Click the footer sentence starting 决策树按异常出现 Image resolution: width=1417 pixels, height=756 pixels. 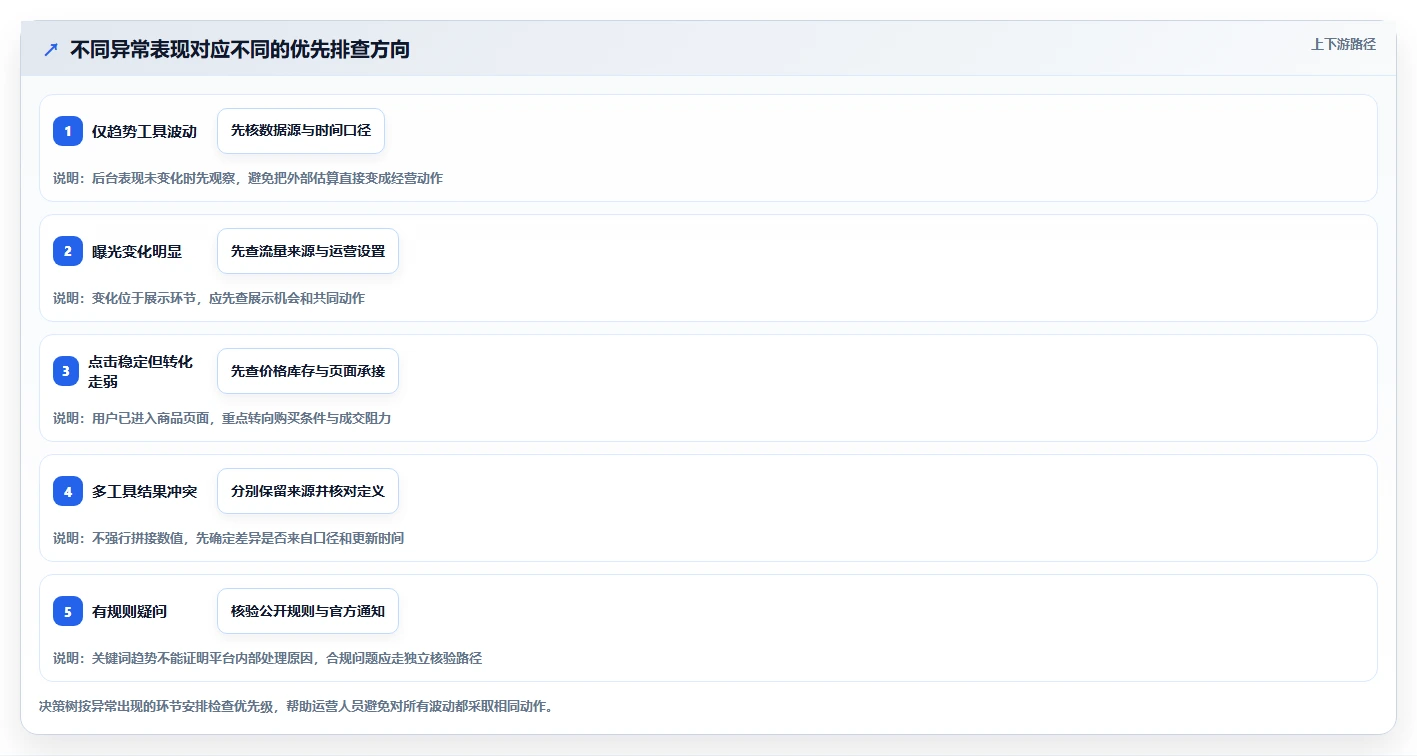coord(296,706)
